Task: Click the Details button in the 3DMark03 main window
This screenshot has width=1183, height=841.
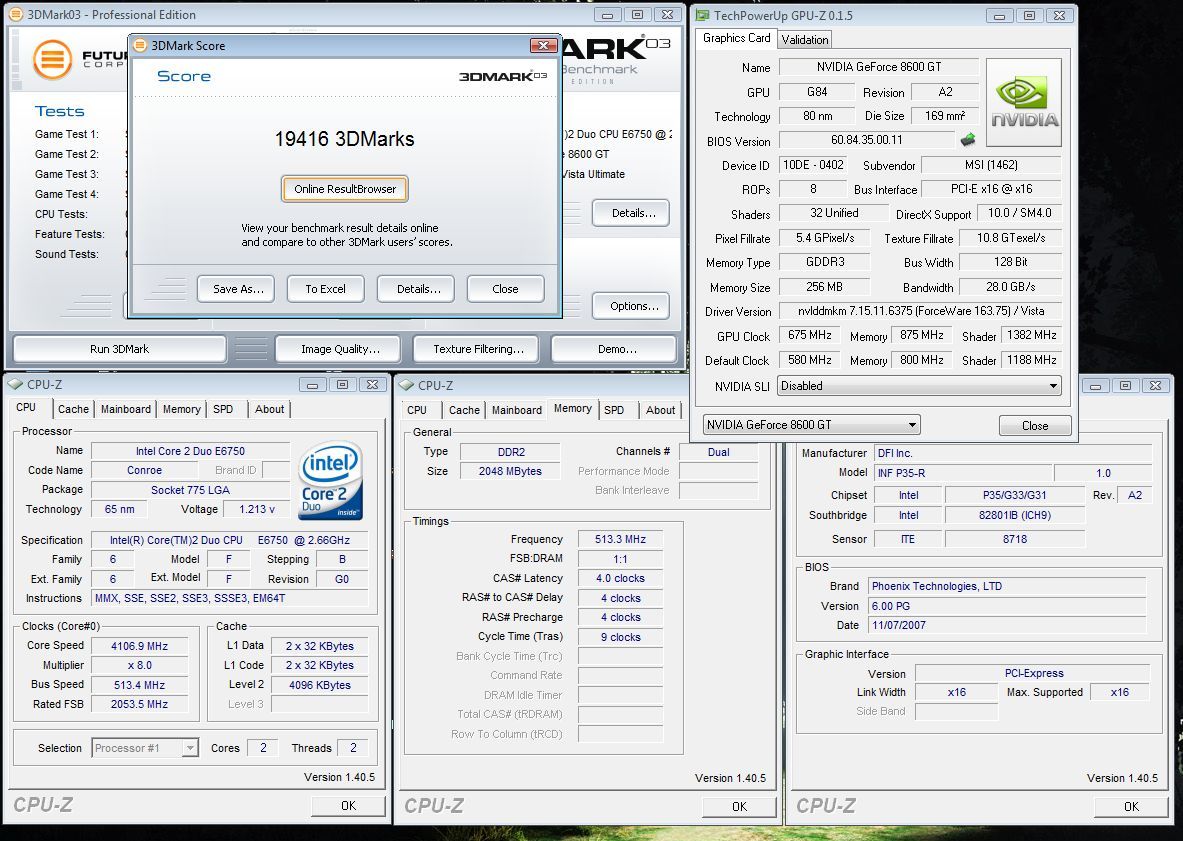Action: click(x=631, y=213)
